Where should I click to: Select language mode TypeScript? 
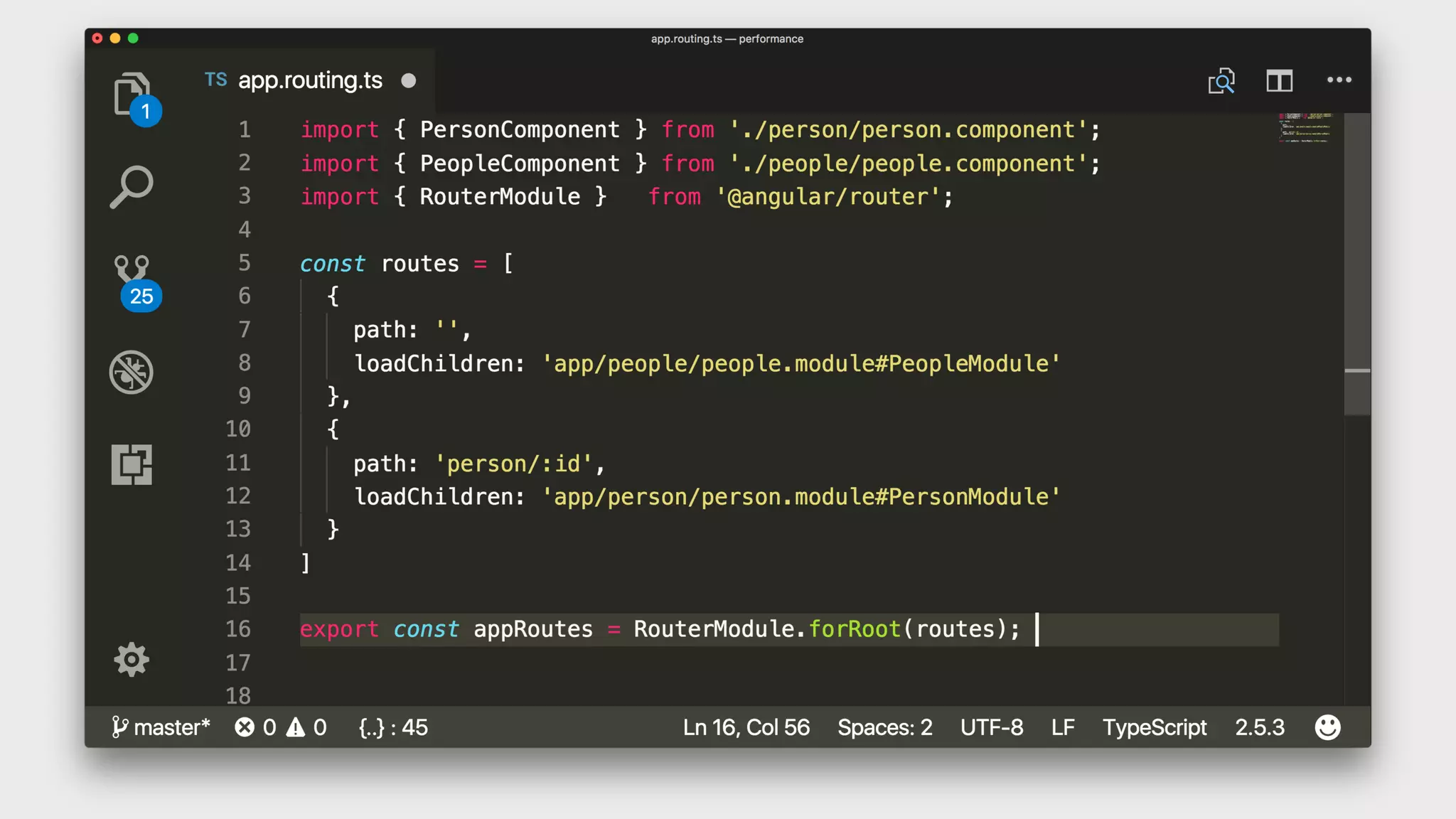coord(1154,727)
